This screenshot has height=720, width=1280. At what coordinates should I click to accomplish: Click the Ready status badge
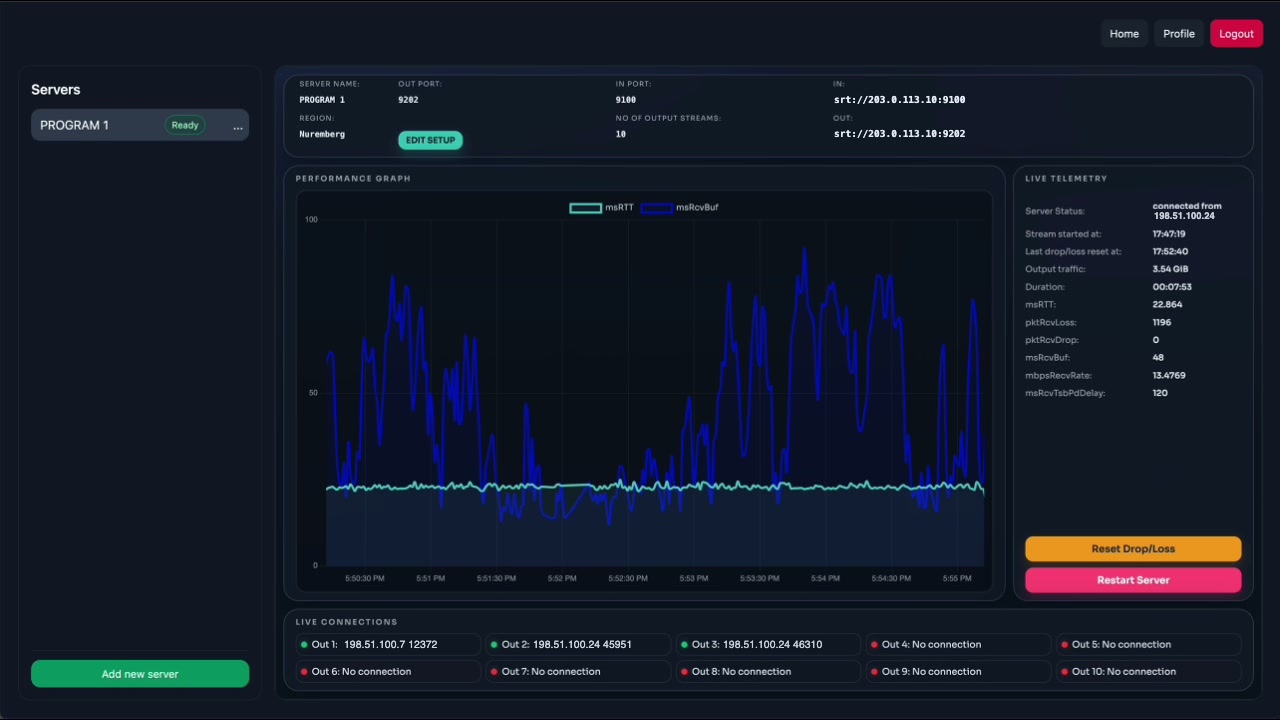point(185,125)
